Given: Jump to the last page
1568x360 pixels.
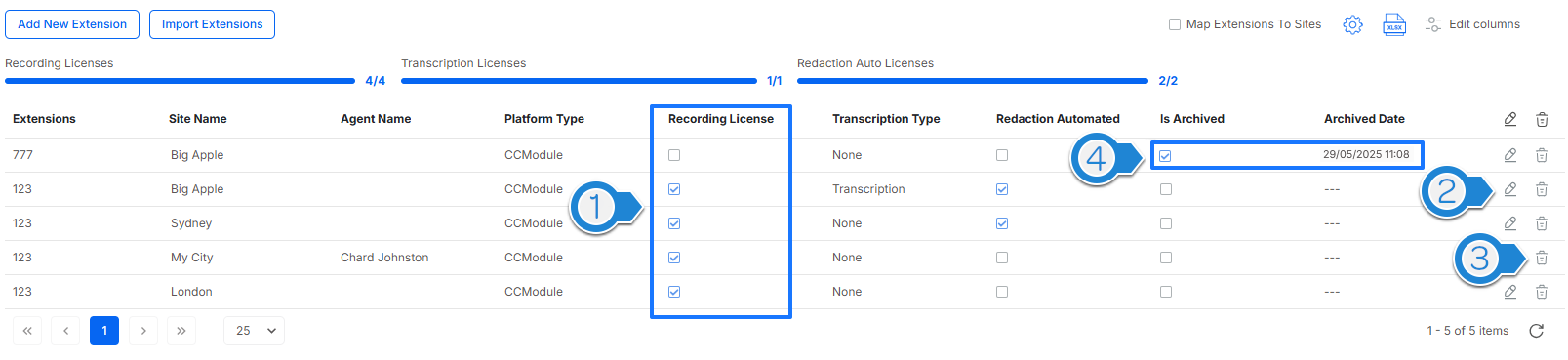Looking at the screenshot, I should [x=181, y=331].
